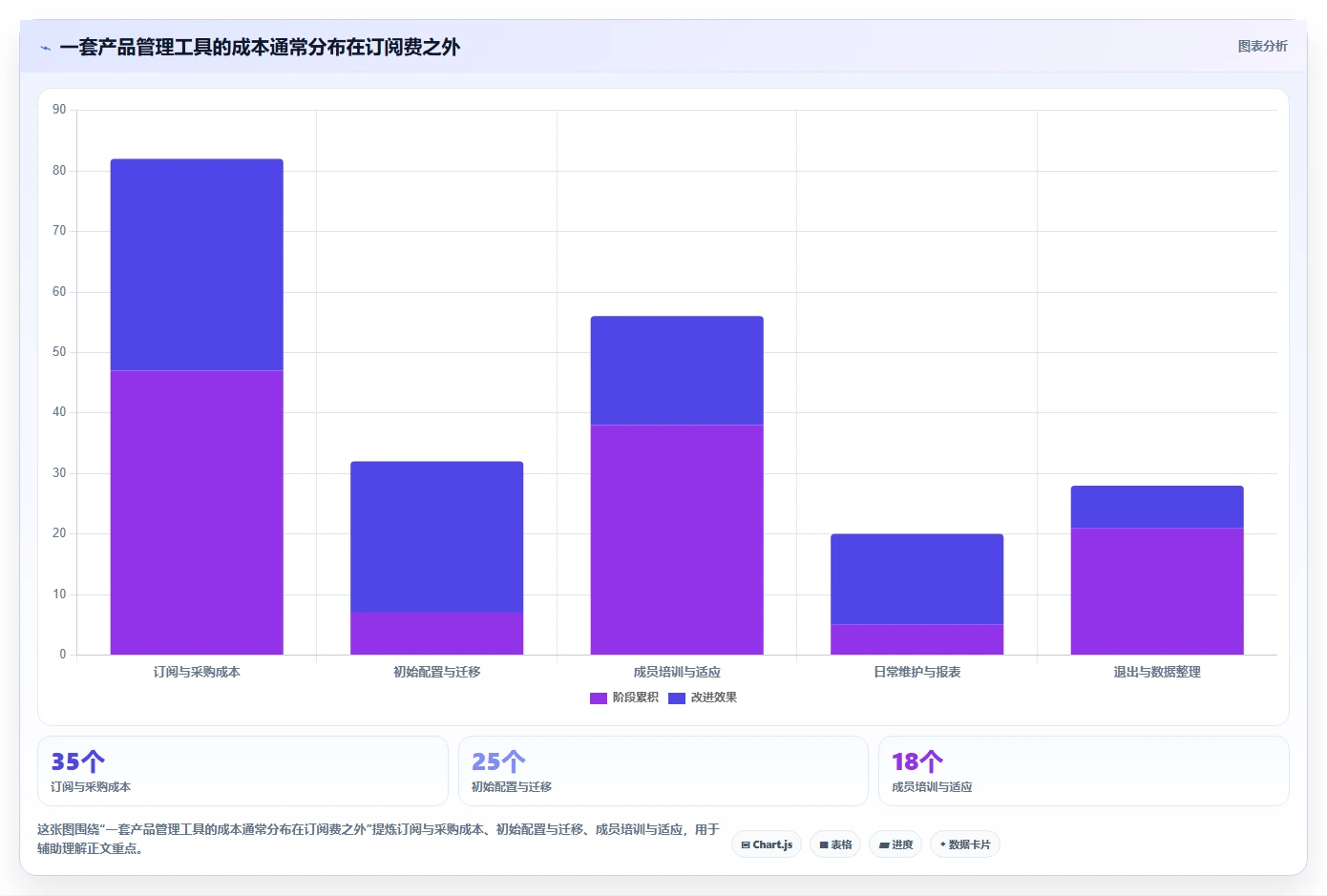
Task: Click the purple 阶段累积 legend swatch
Action: click(599, 698)
